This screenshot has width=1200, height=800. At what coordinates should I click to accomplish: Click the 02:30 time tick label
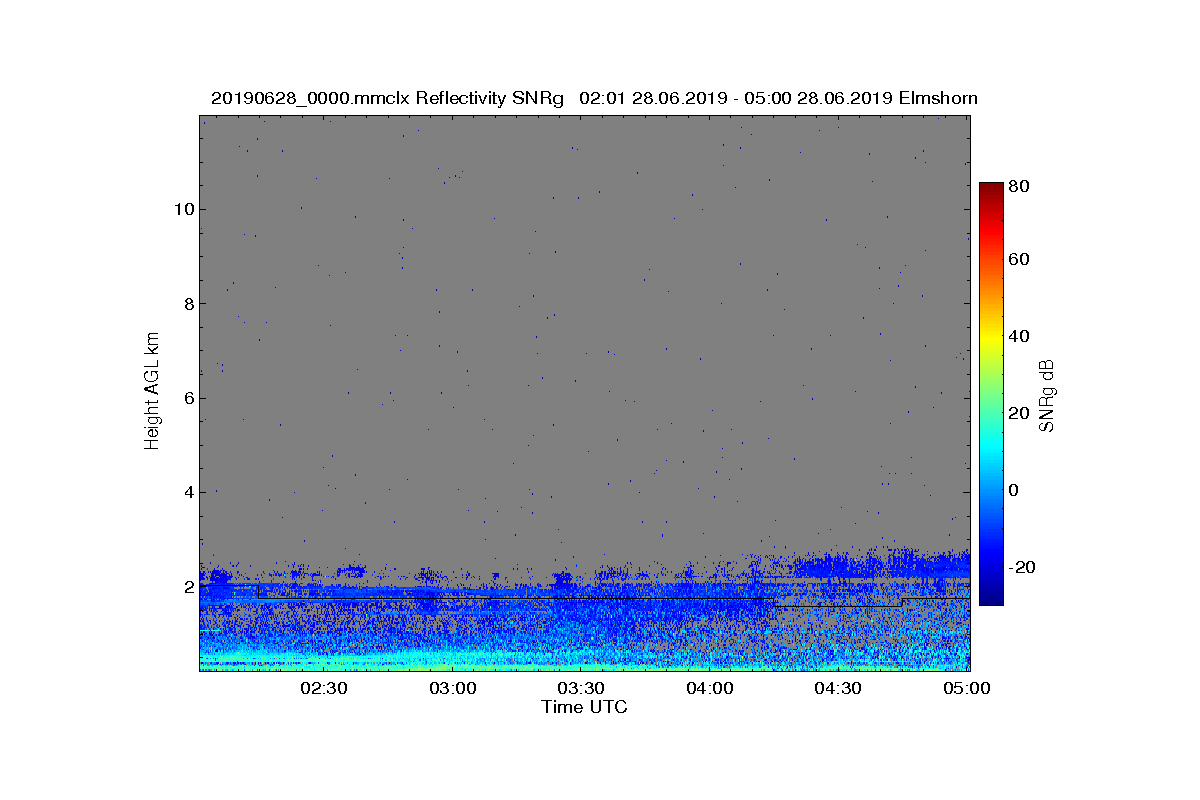(x=324, y=688)
